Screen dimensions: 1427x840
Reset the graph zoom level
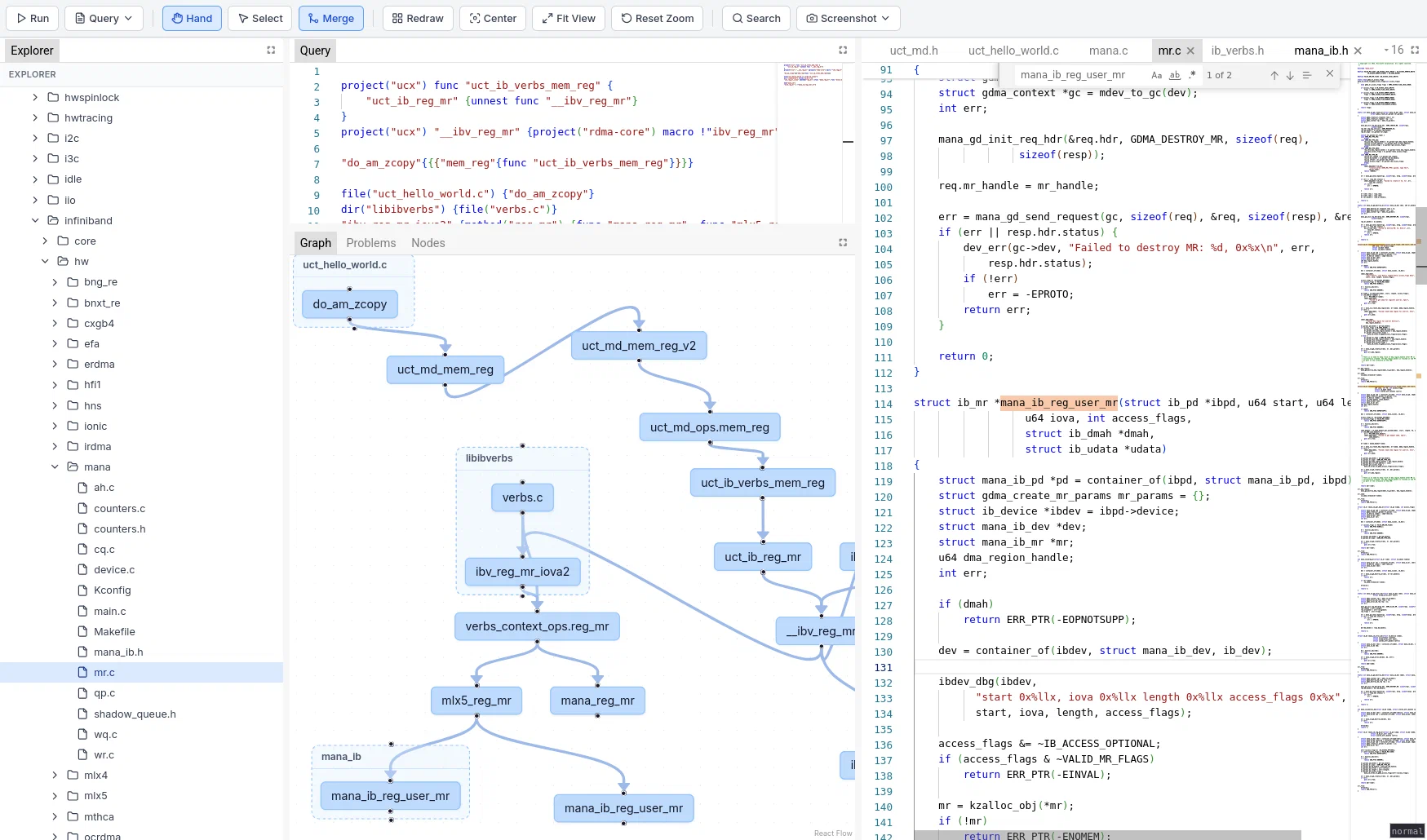click(x=658, y=18)
